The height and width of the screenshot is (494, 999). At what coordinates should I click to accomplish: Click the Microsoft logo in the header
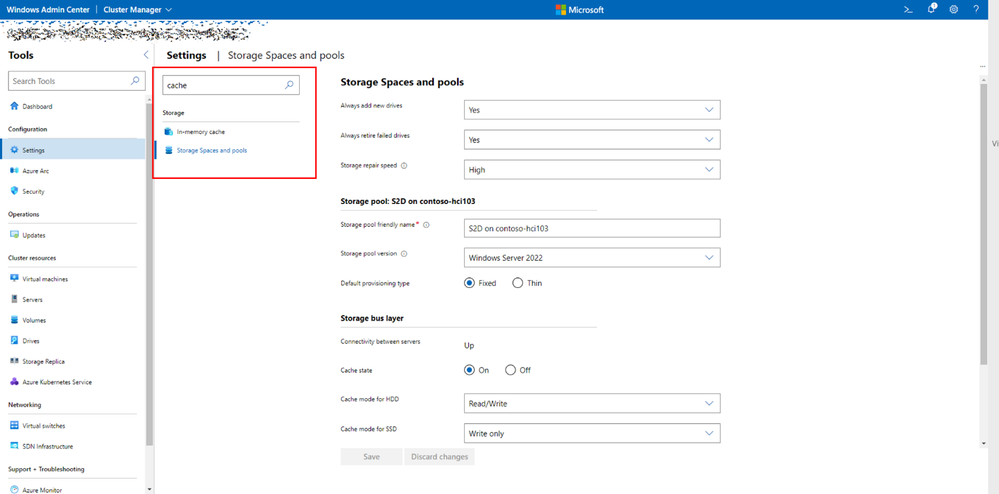point(579,10)
